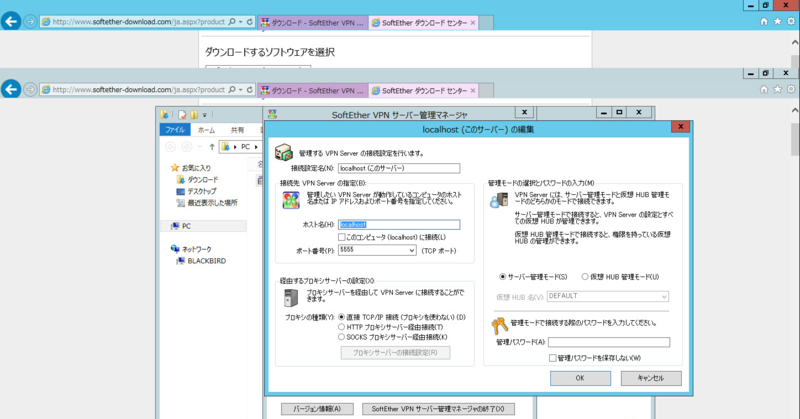800x419 pixels.
Task: Click SoftEther VPN サーバー管理マネージャの終了 button
Action: pyautogui.click(x=438, y=409)
